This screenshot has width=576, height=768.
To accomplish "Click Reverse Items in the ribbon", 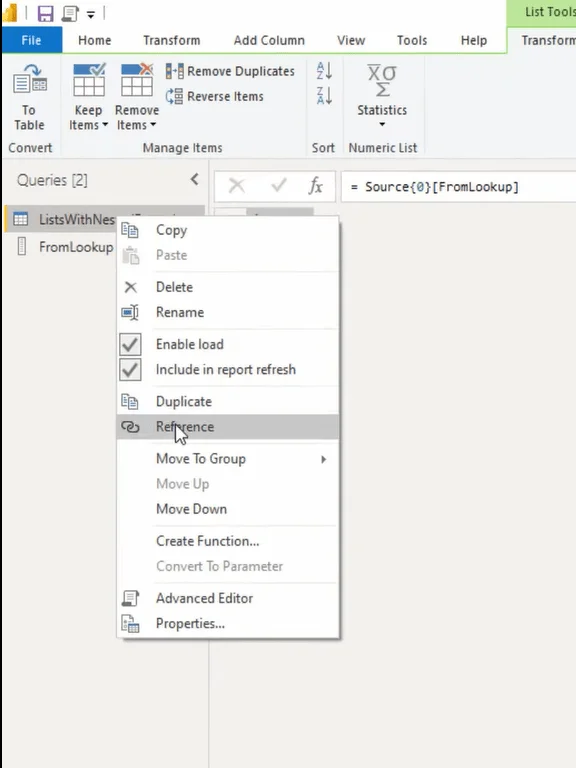I will pyautogui.click(x=215, y=96).
